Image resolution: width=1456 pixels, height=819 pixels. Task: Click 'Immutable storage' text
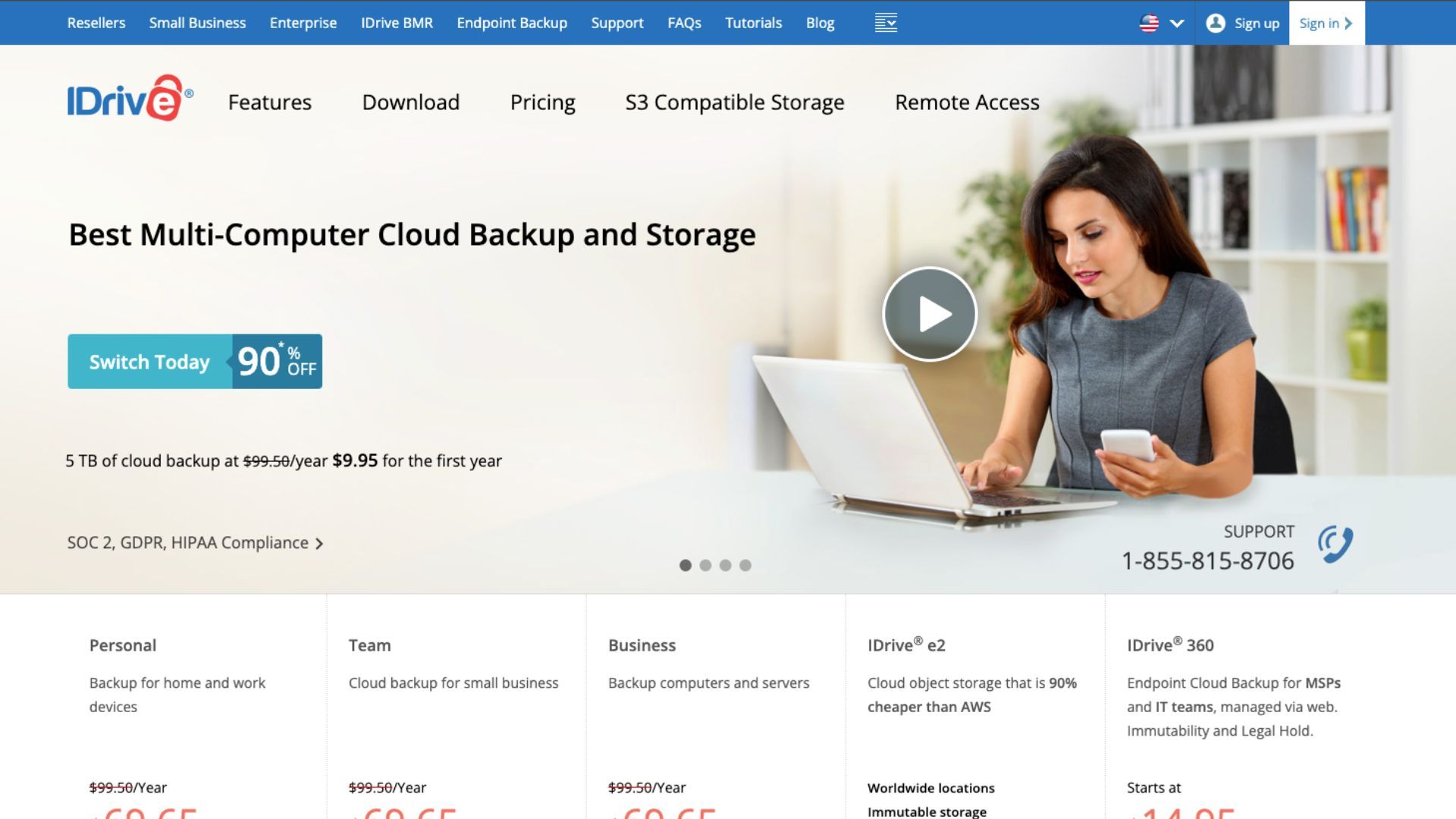(x=927, y=811)
